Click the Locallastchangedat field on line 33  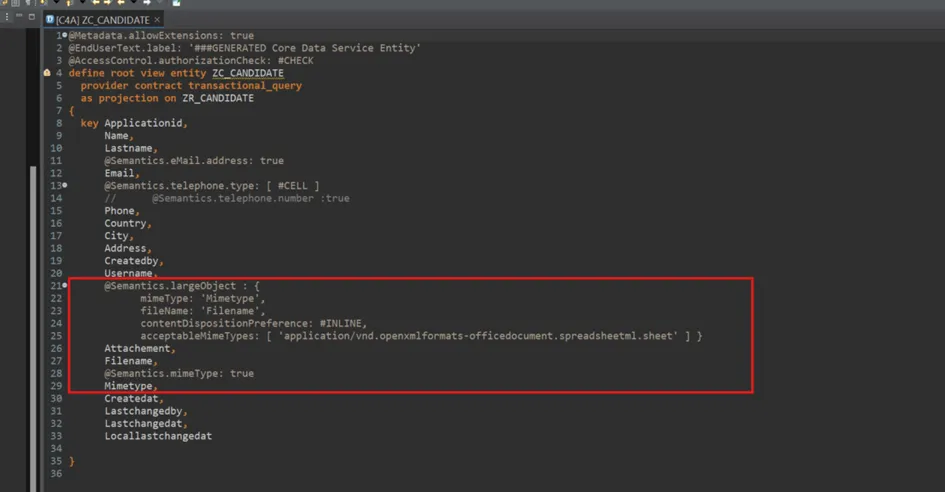tap(157, 436)
